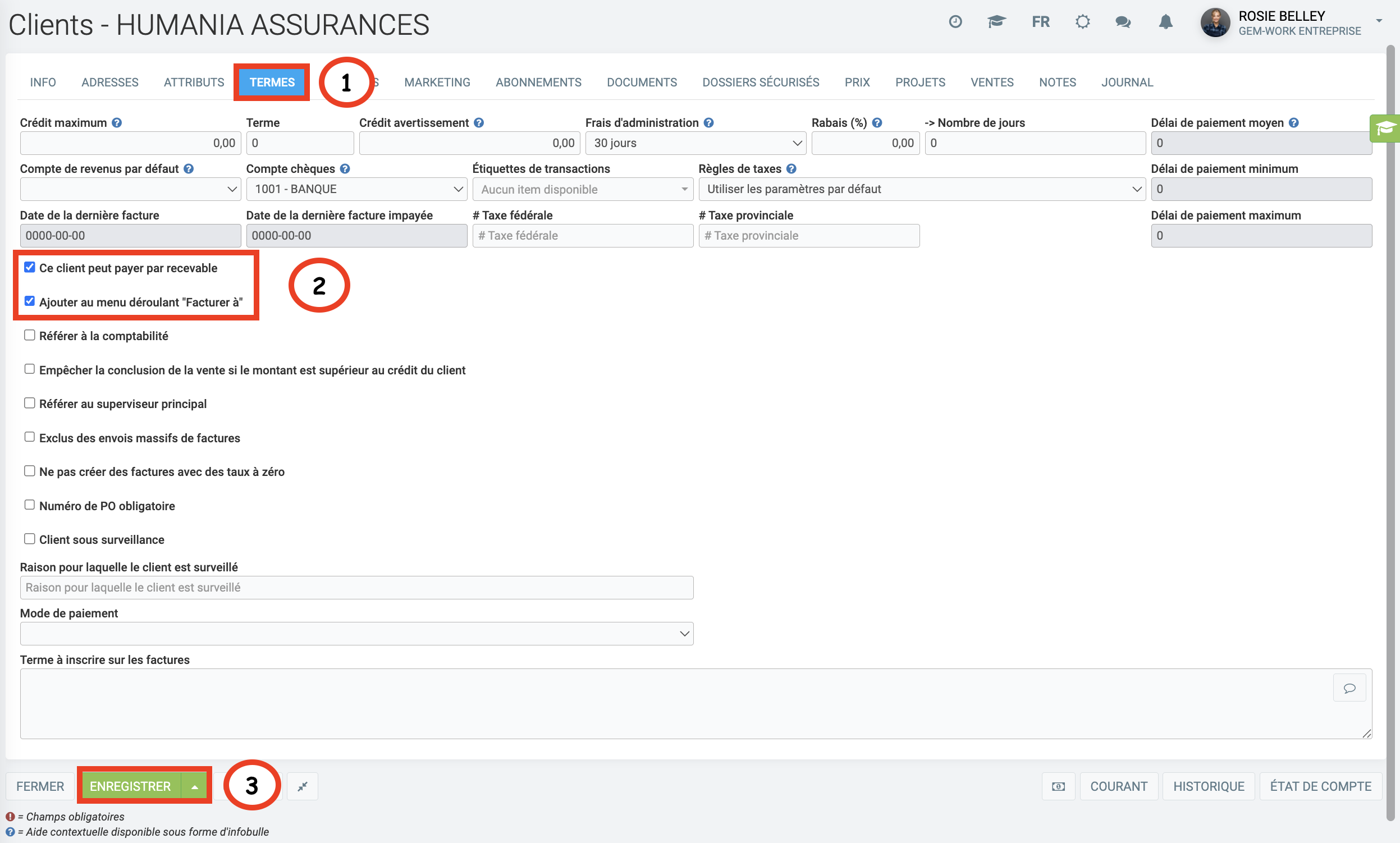Open the settings gear icon
The width and height of the screenshot is (1400, 843).
tap(1082, 21)
